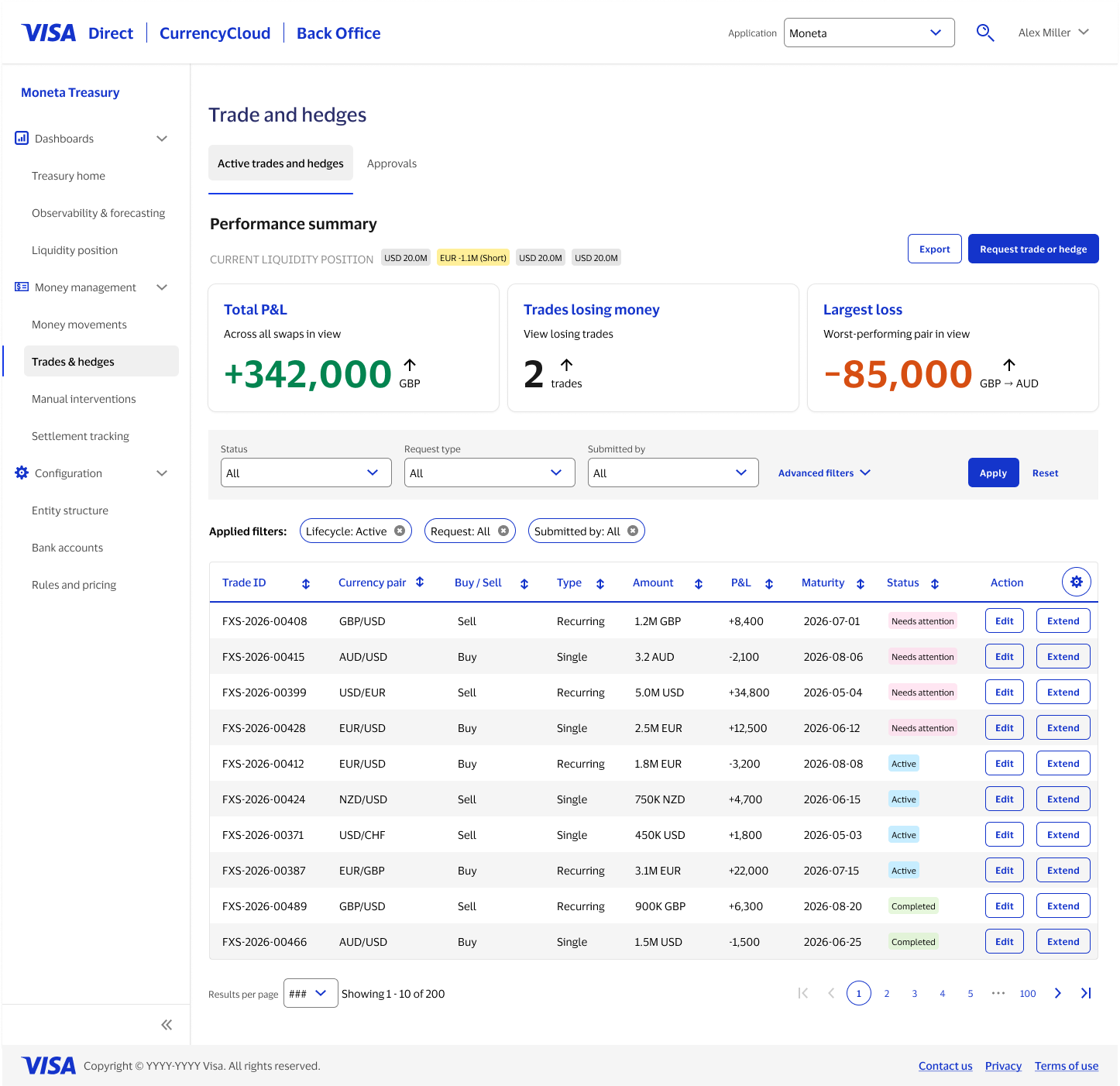The height and width of the screenshot is (1086, 1120).
Task: Remove the Submitted by: All filter chip
Action: click(633, 531)
